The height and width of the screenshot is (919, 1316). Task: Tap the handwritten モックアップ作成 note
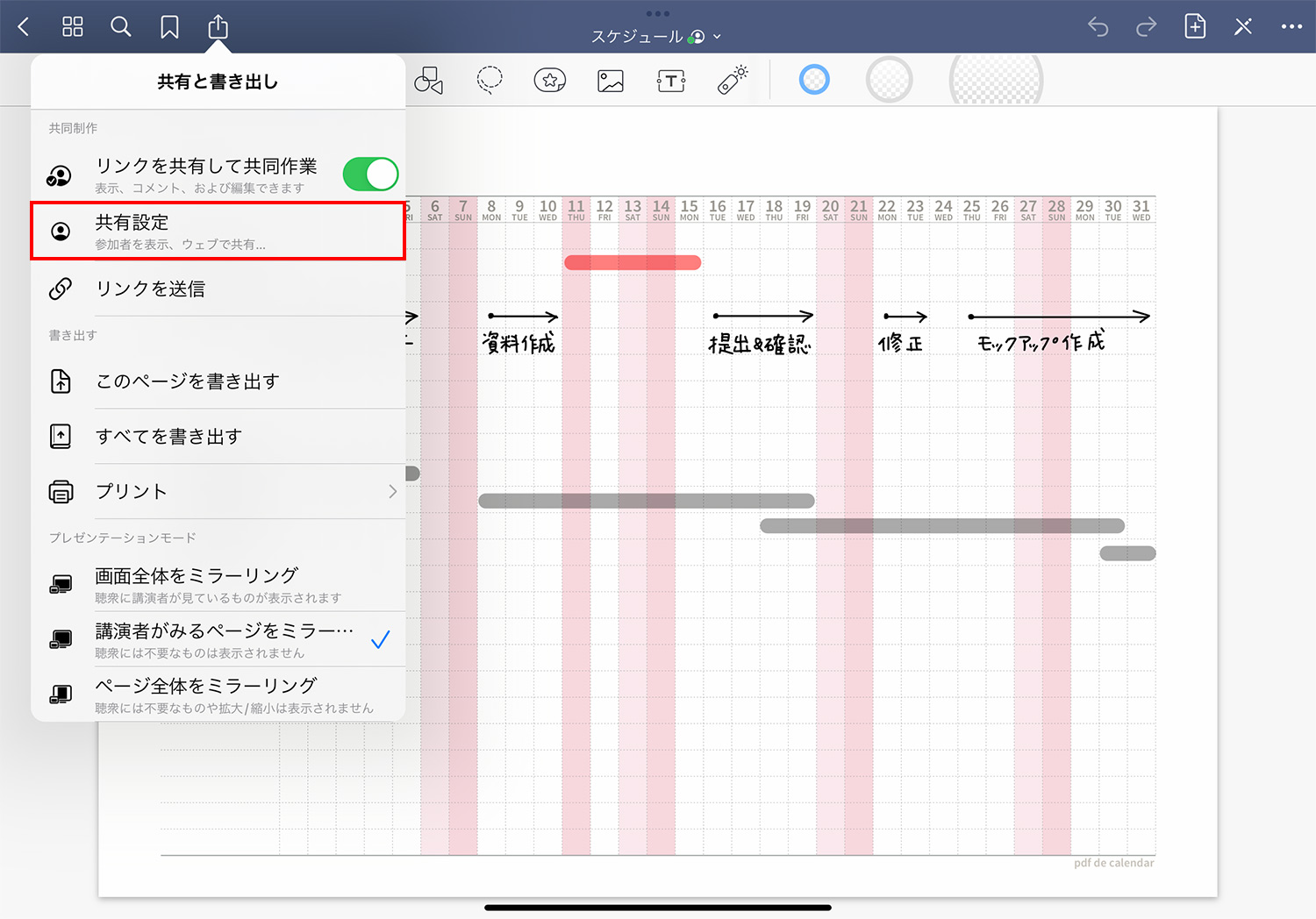(x=1041, y=341)
